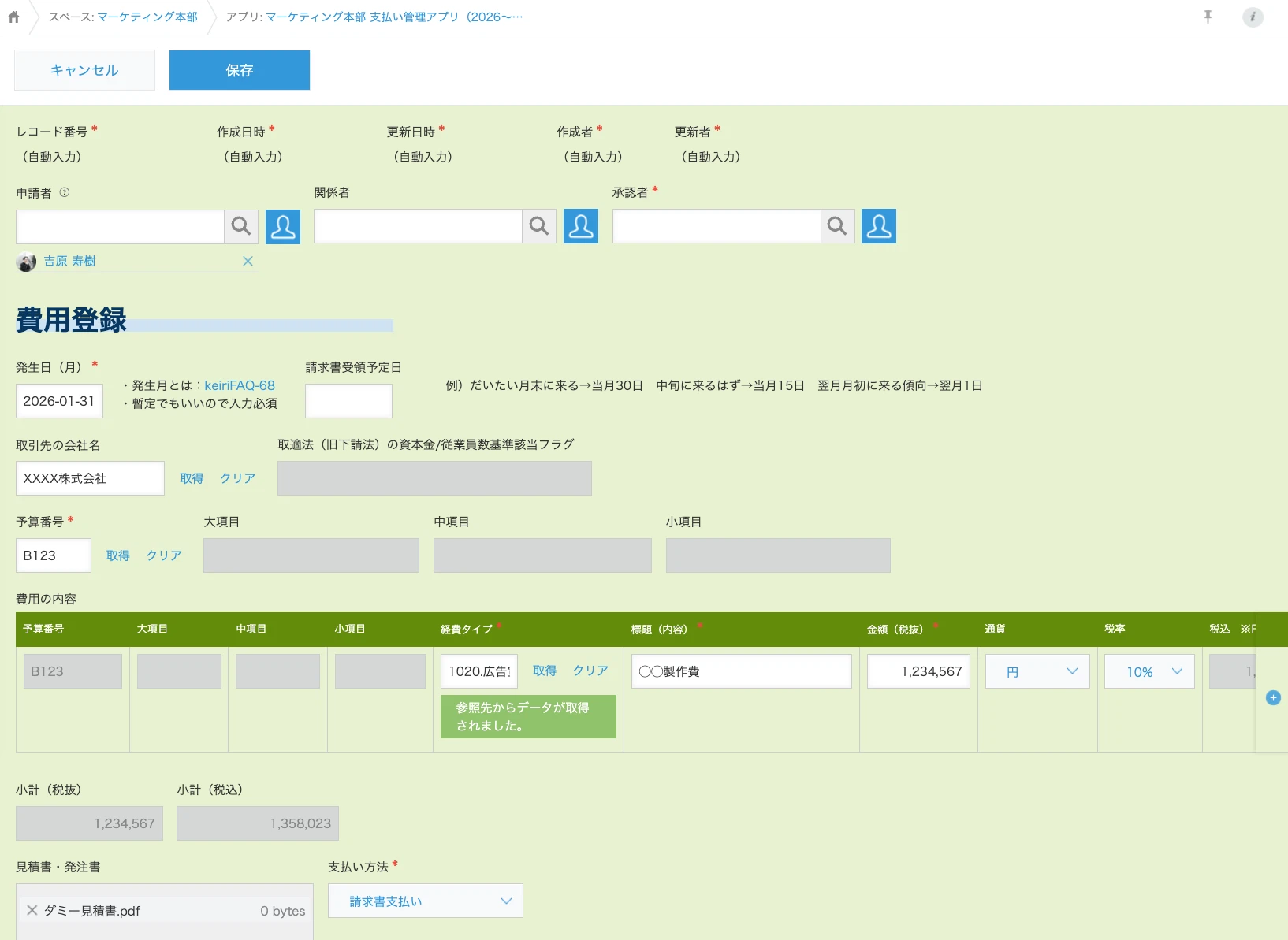Click the キャンセル button
The height and width of the screenshot is (940, 1288).
[84, 70]
